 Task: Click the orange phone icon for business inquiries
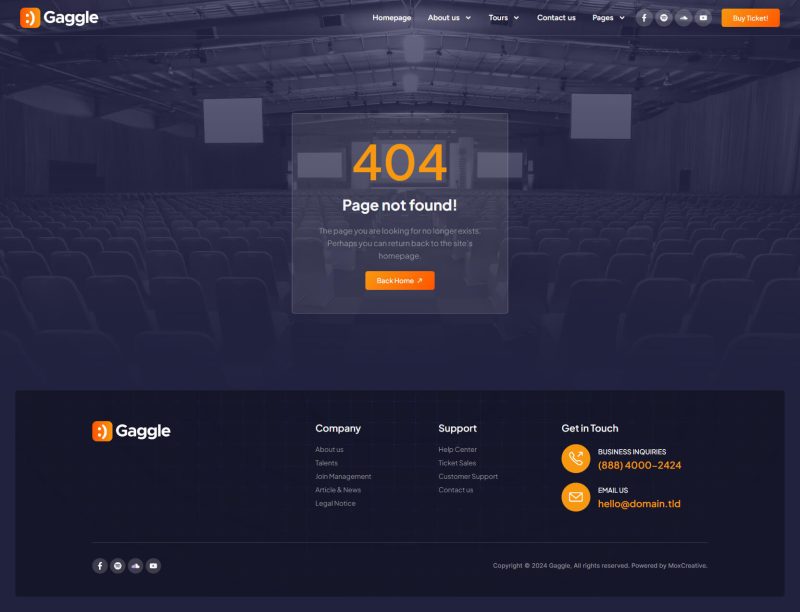(576, 459)
